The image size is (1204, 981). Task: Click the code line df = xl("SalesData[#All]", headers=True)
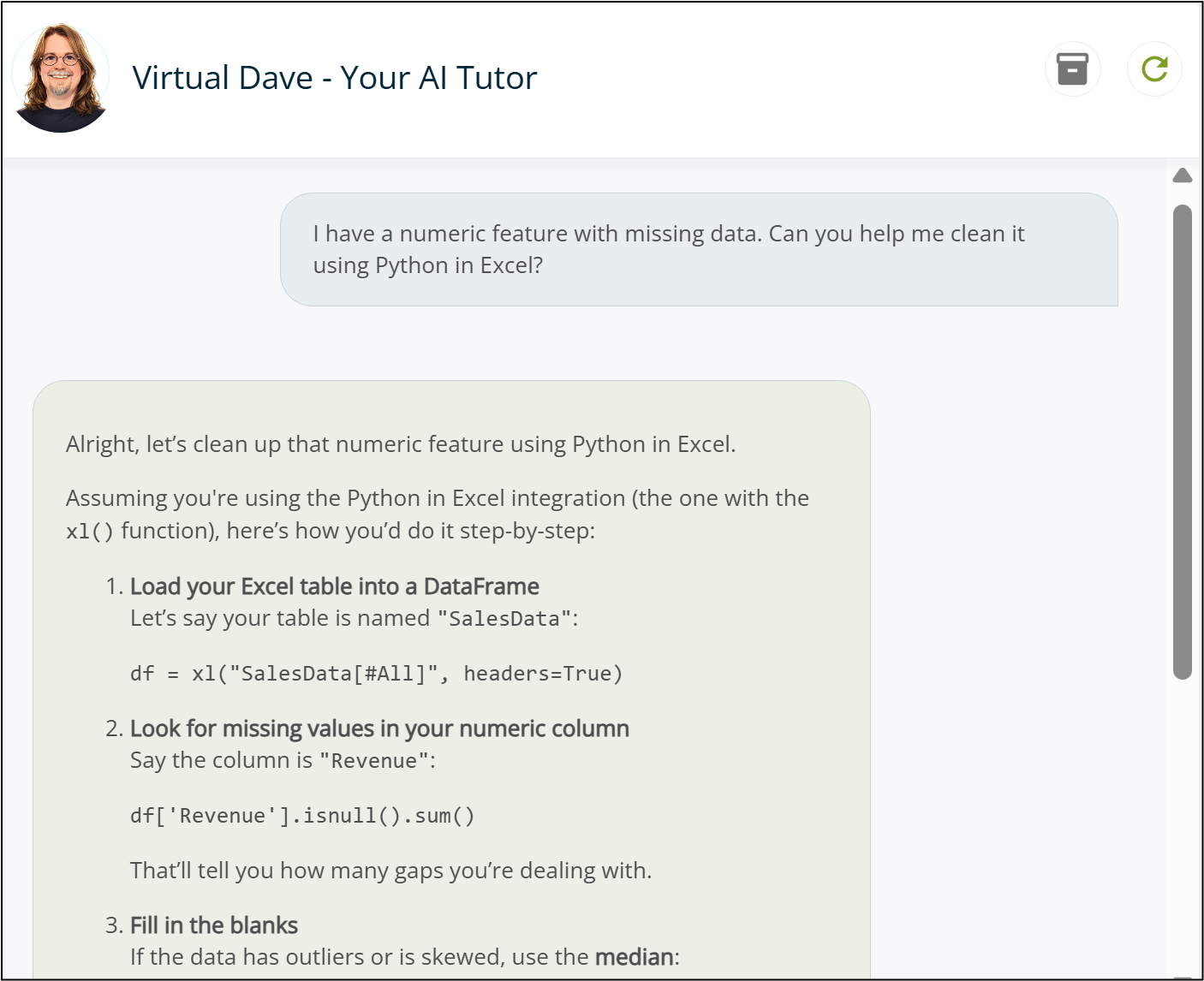pos(377,674)
